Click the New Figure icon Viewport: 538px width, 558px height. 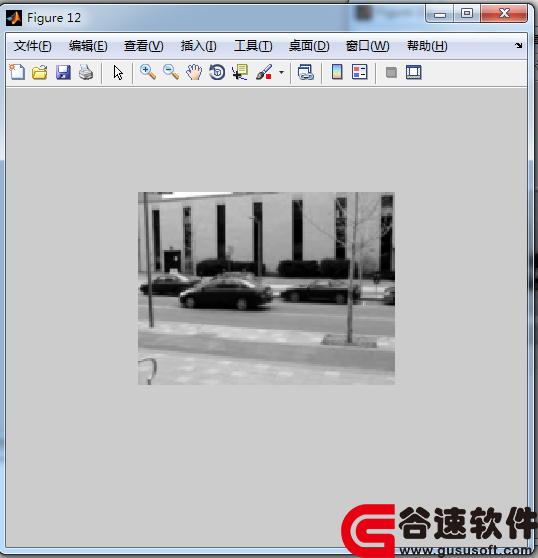[17, 72]
